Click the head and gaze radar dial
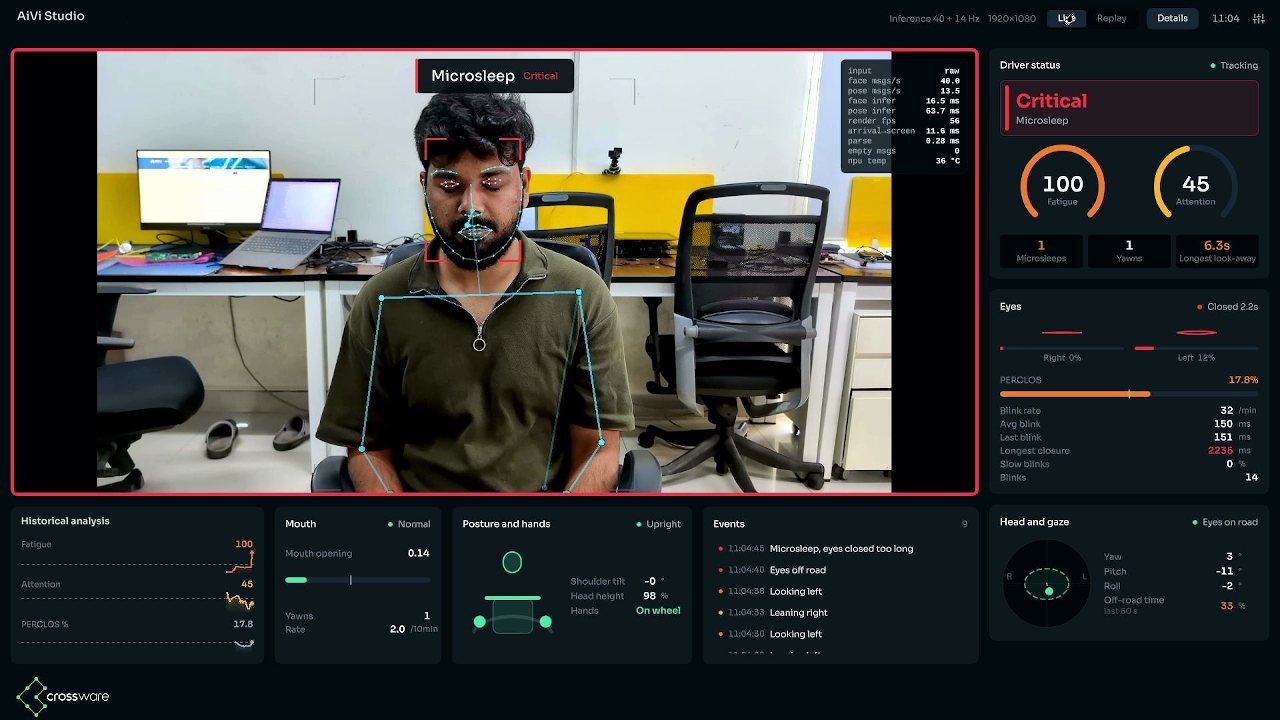This screenshot has width=1280, height=720. tap(1046, 583)
